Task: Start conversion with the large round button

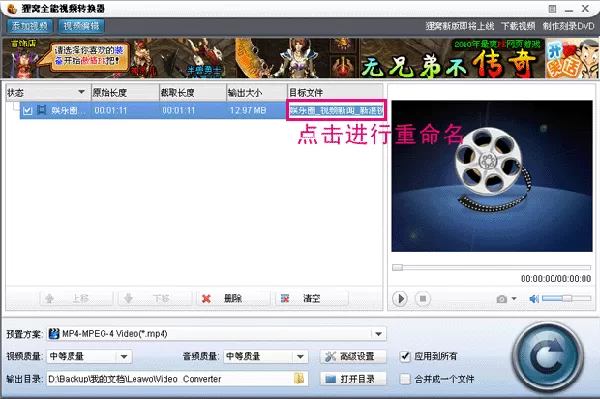Action: (548, 357)
